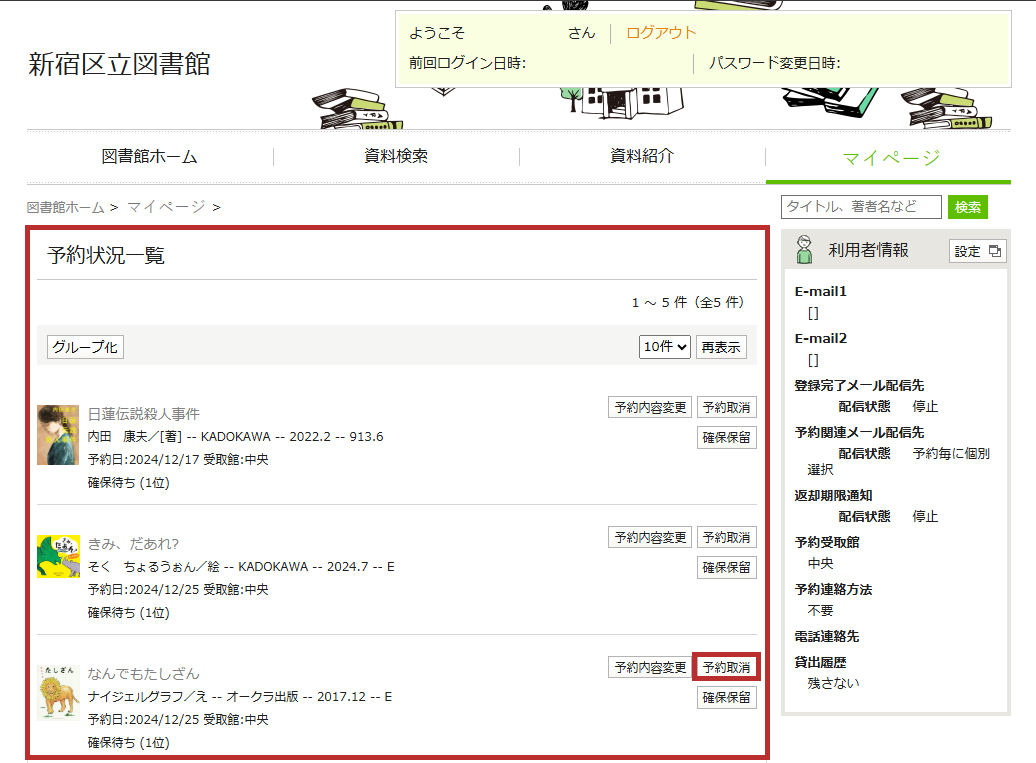This screenshot has width=1036, height=763.
Task: Focus the title or author search field
Action: click(861, 207)
